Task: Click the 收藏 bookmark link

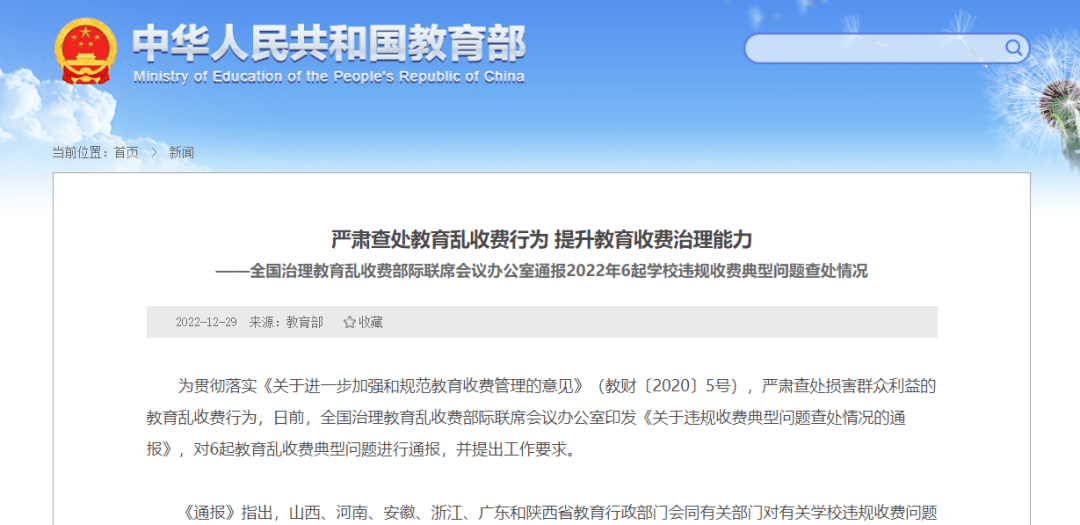Action: (371, 322)
